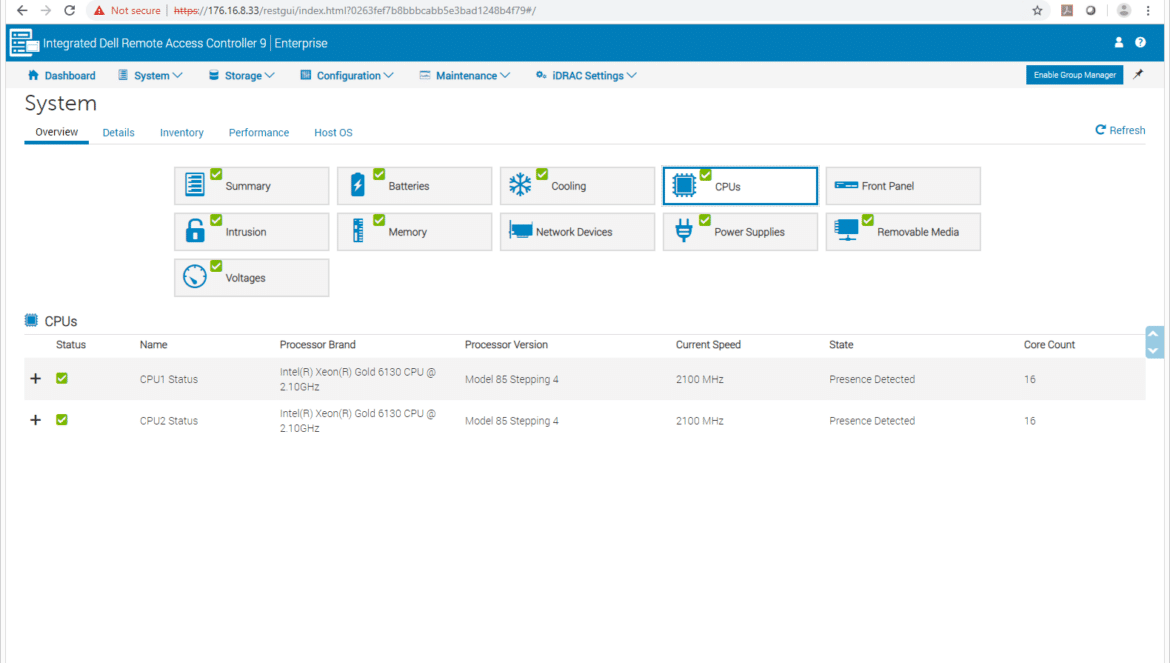The height and width of the screenshot is (663, 1170).
Task: Click the Network Devices tile label
Action: pos(574,232)
